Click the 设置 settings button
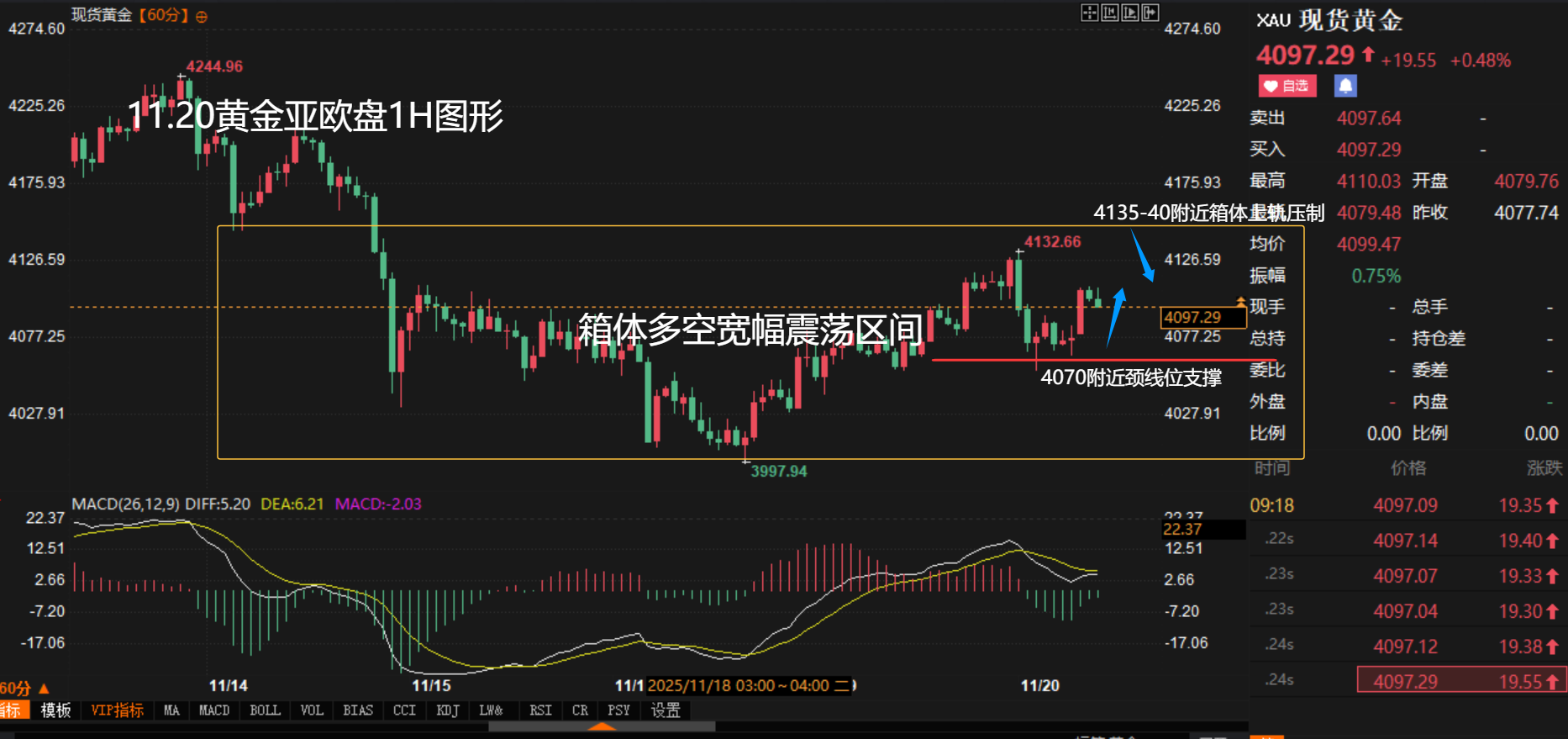 pos(666,710)
